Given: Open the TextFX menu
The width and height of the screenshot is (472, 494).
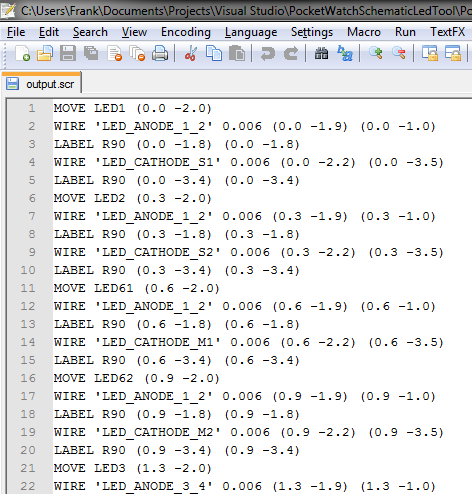Looking at the screenshot, I should pos(447,32).
